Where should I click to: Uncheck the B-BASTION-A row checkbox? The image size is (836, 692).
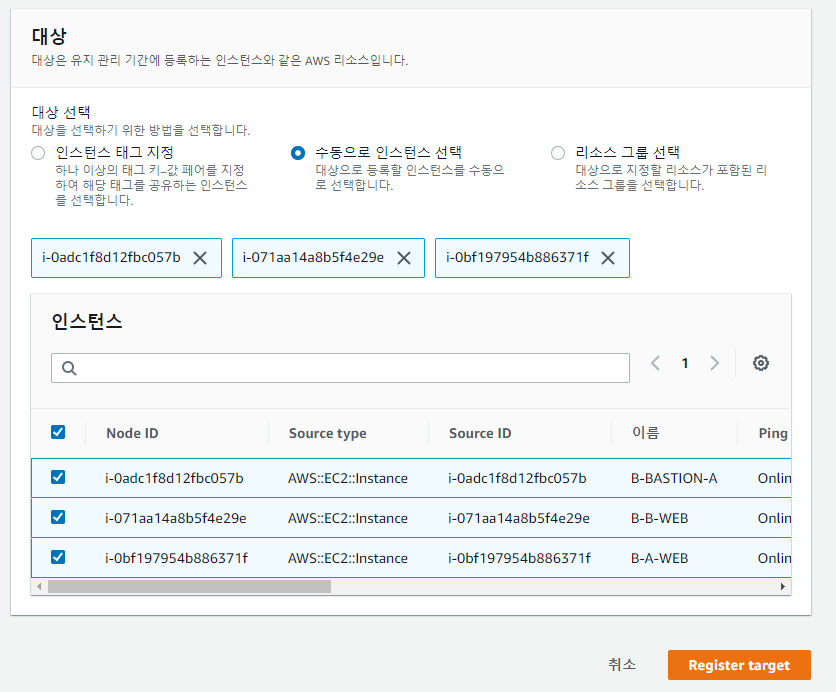pyautogui.click(x=58, y=477)
